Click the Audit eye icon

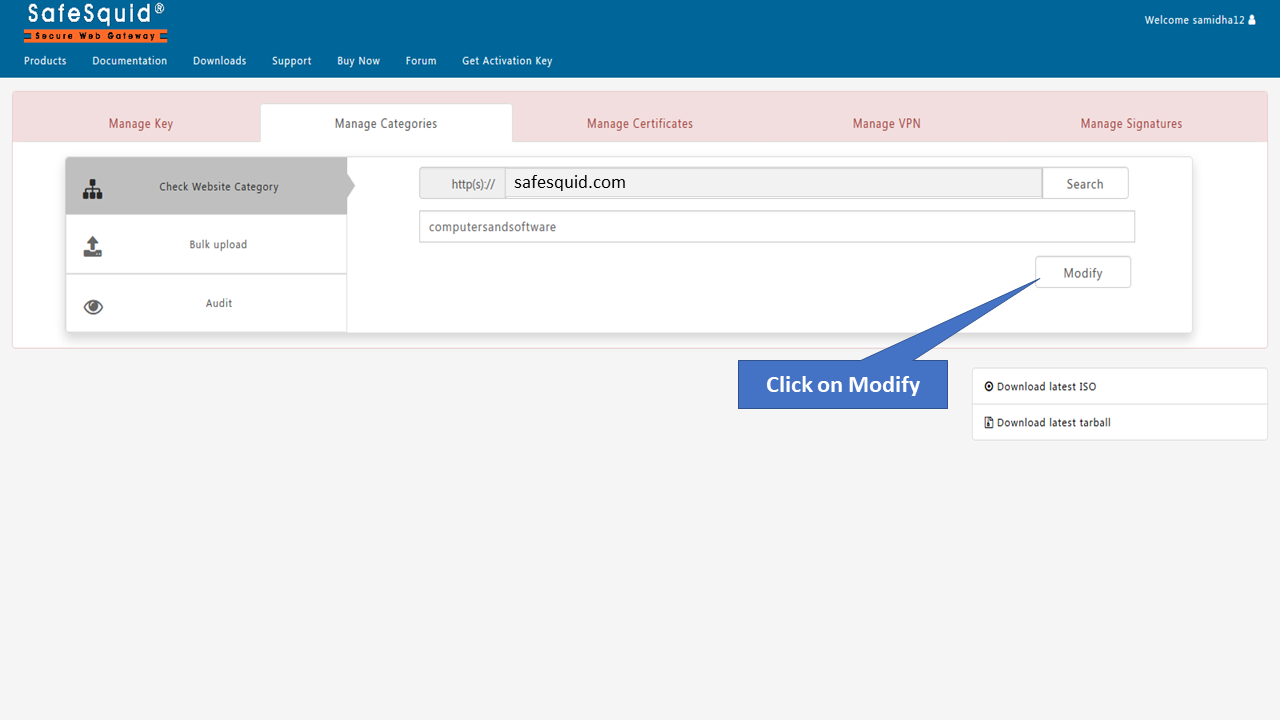pos(93,307)
